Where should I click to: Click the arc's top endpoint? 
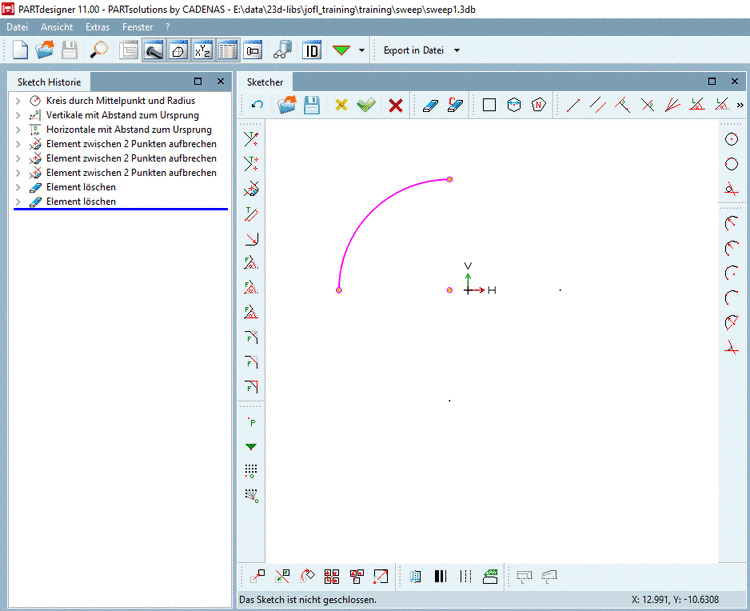tap(450, 179)
